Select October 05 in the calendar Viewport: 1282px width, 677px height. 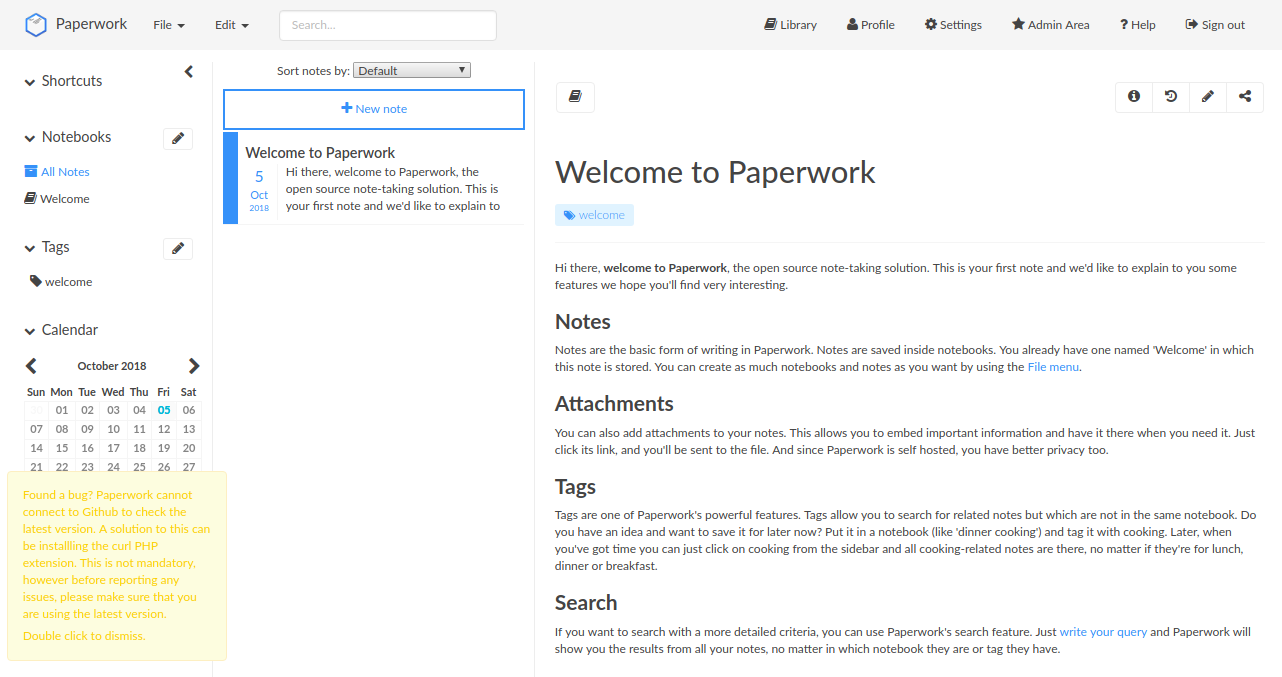click(164, 410)
